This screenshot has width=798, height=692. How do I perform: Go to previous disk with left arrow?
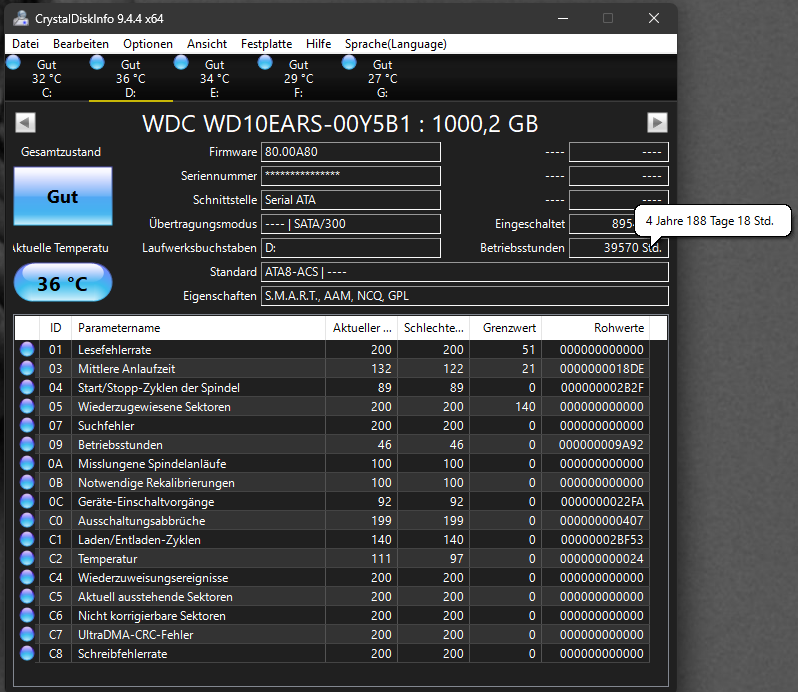pos(25,123)
